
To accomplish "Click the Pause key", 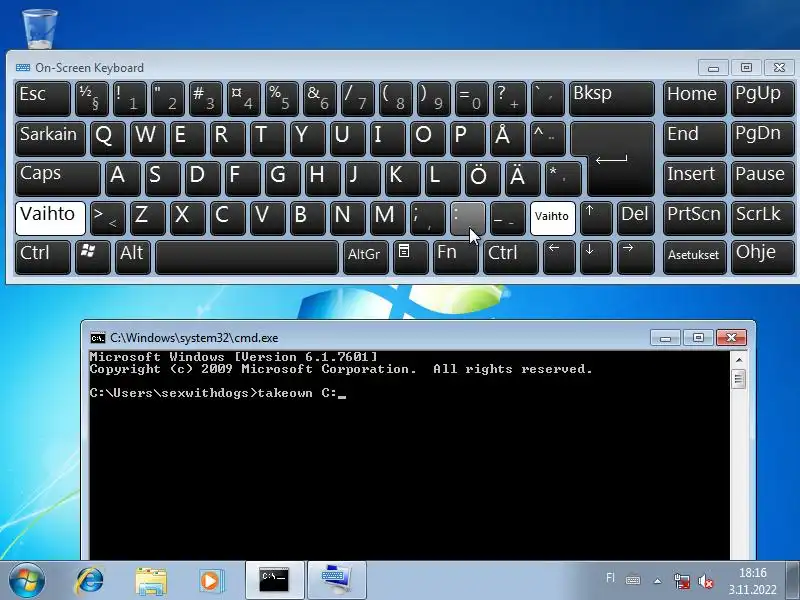I will 763,179.
